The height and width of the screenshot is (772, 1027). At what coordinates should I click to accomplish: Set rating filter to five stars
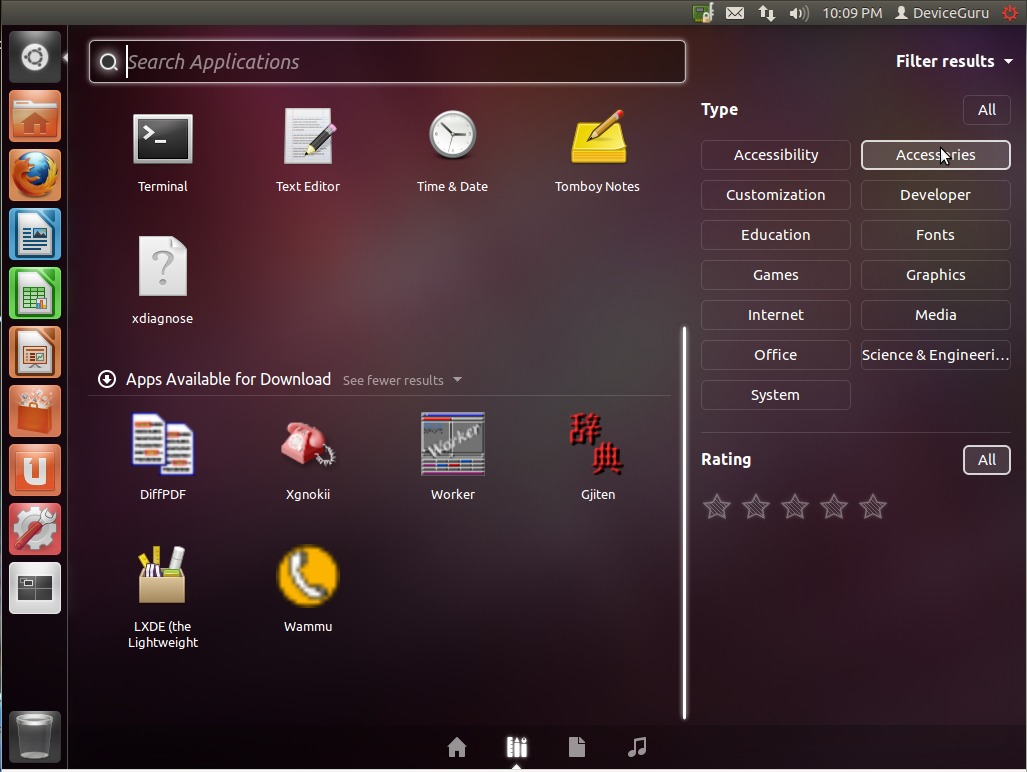click(872, 506)
